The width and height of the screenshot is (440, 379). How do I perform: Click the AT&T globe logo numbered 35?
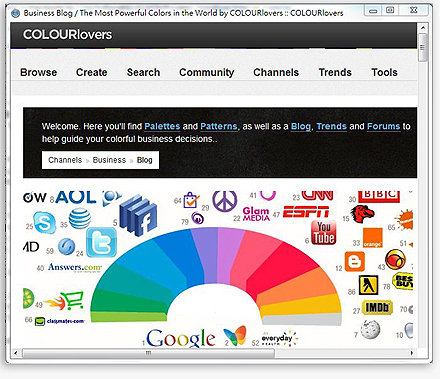(x=80, y=219)
